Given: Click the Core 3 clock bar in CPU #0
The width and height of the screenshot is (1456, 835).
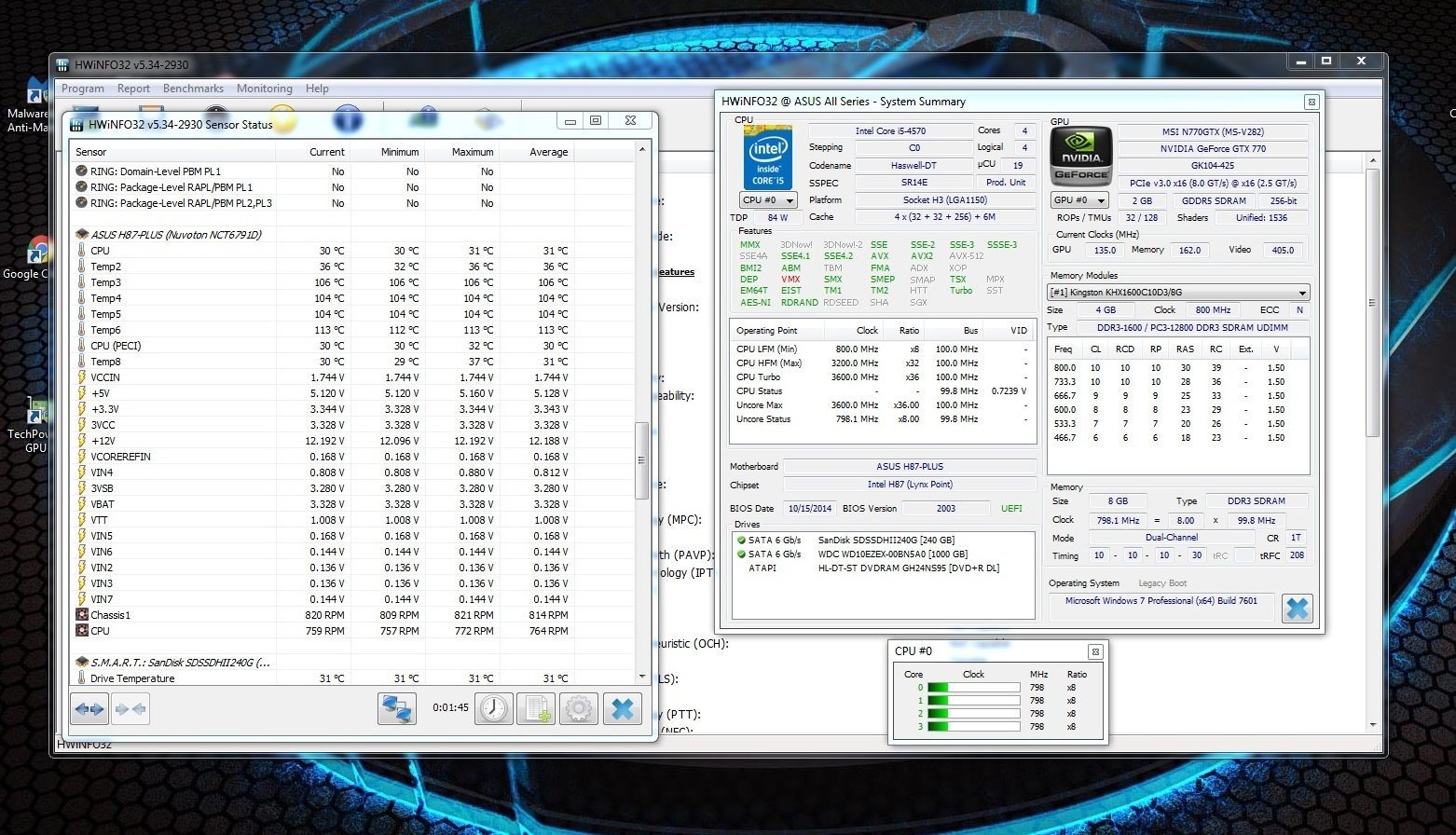Looking at the screenshot, I should click(x=974, y=727).
